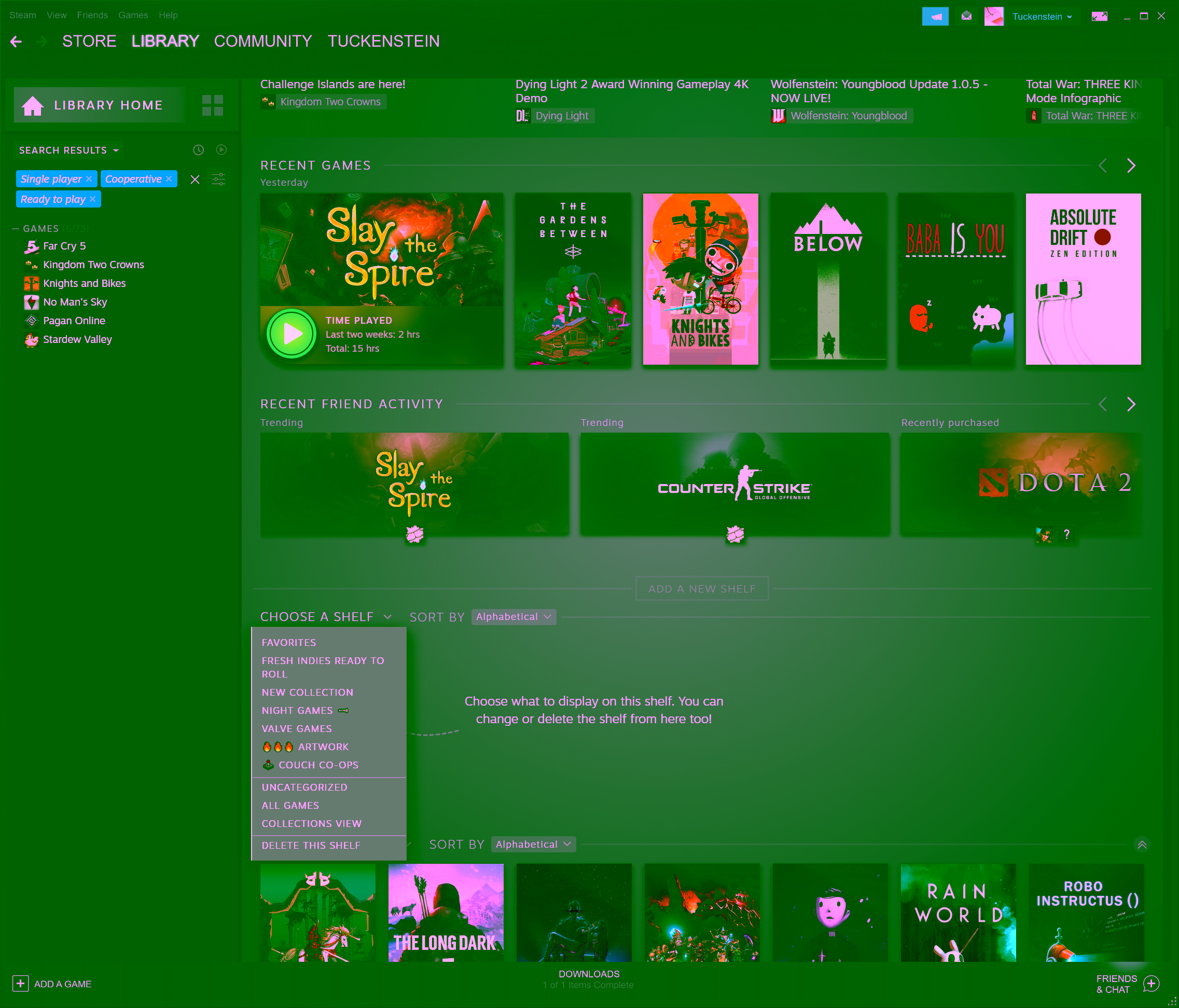Open Search Results dropdown
The height and width of the screenshot is (1008, 1179).
(x=69, y=150)
